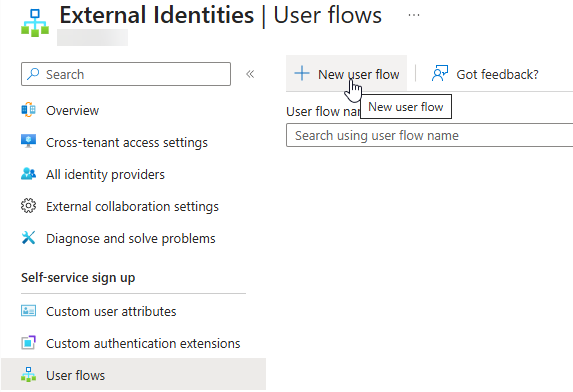Select User flows in sidebar
Image resolution: width=573 pixels, height=392 pixels.
[133, 374]
